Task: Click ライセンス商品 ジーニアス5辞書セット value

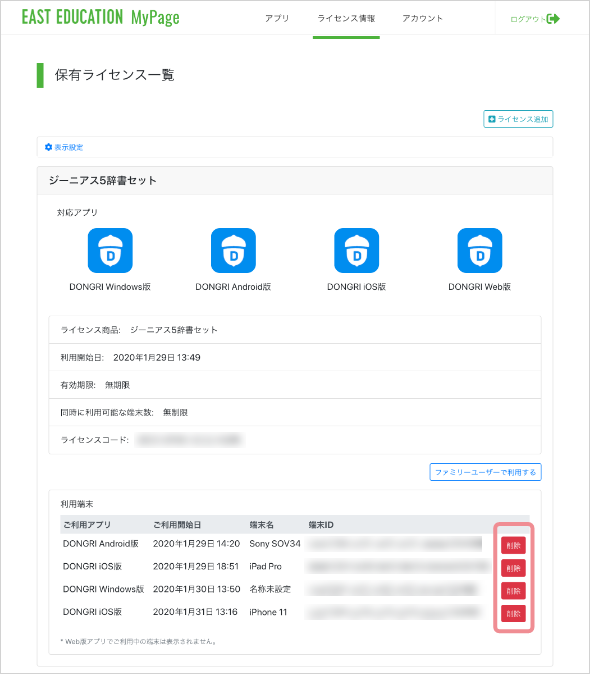Action: tap(174, 330)
